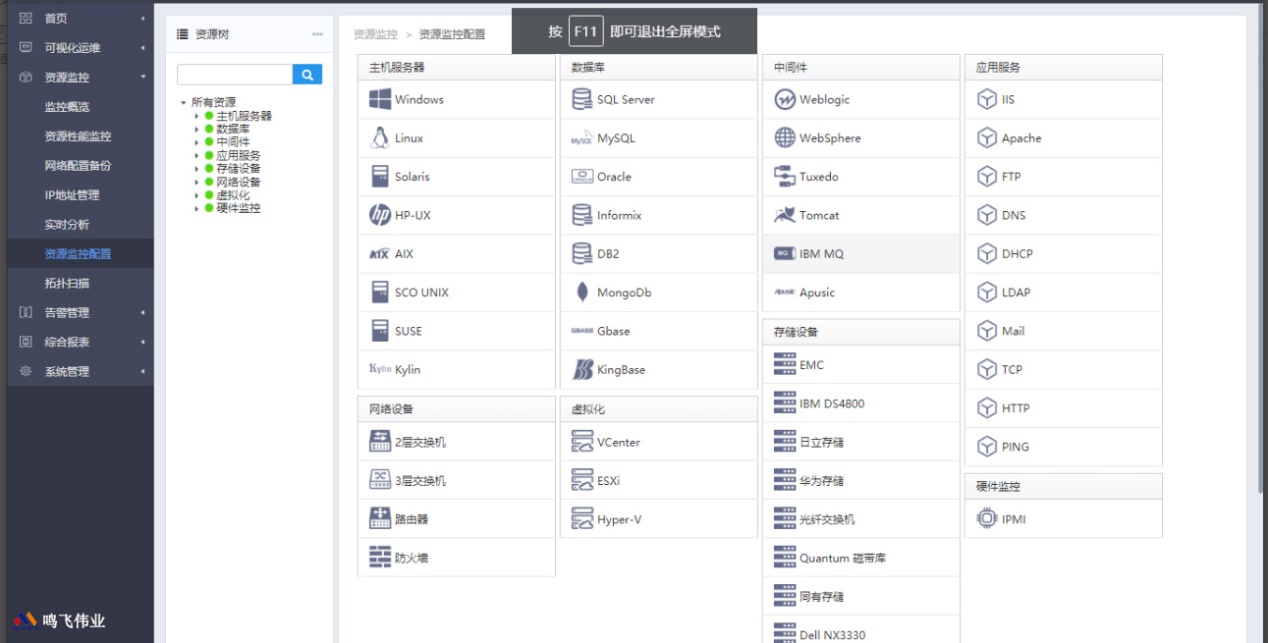Select the Linux penguin icon

[380, 138]
